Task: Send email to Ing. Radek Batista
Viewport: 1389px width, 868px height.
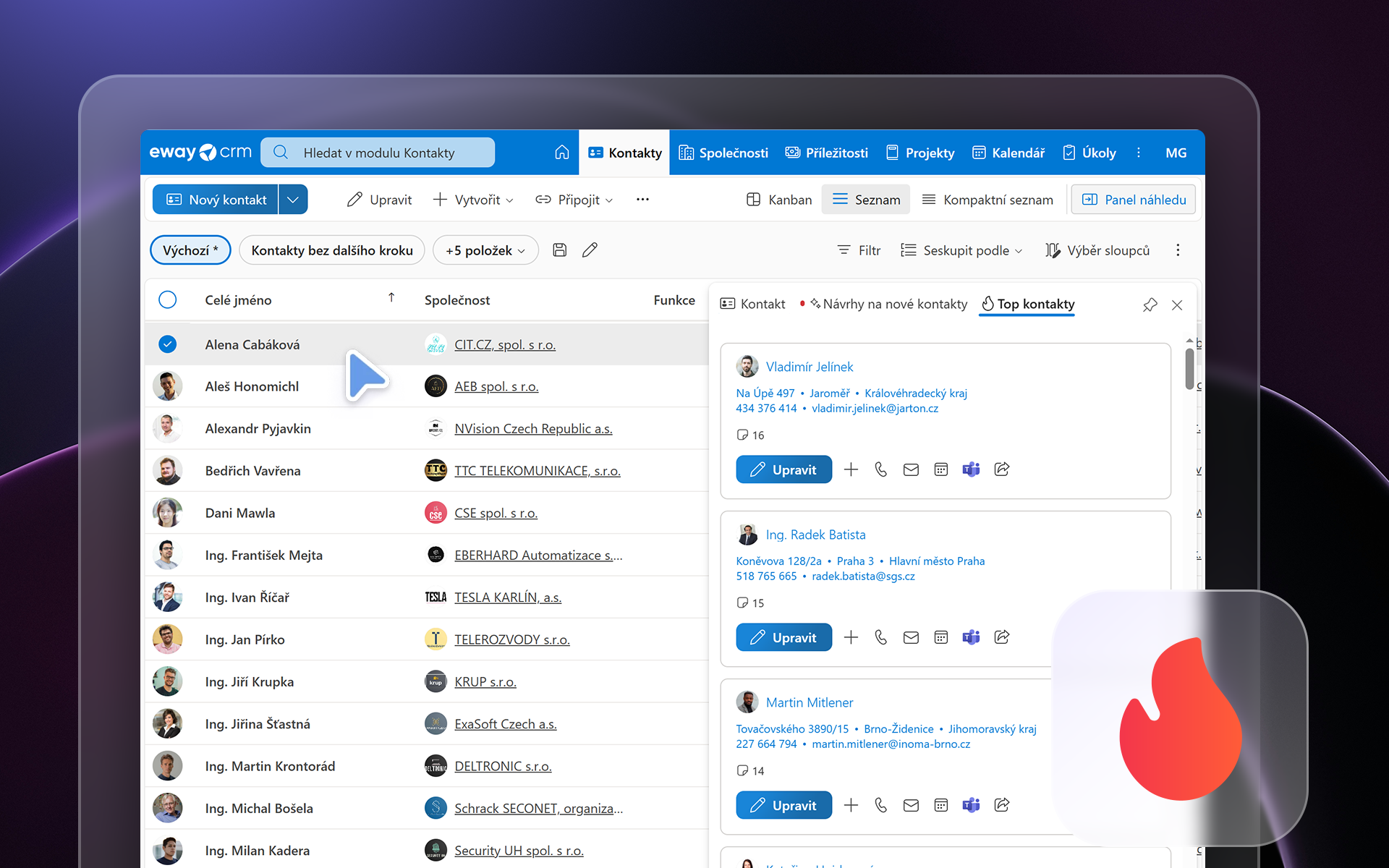Action: 911,637
